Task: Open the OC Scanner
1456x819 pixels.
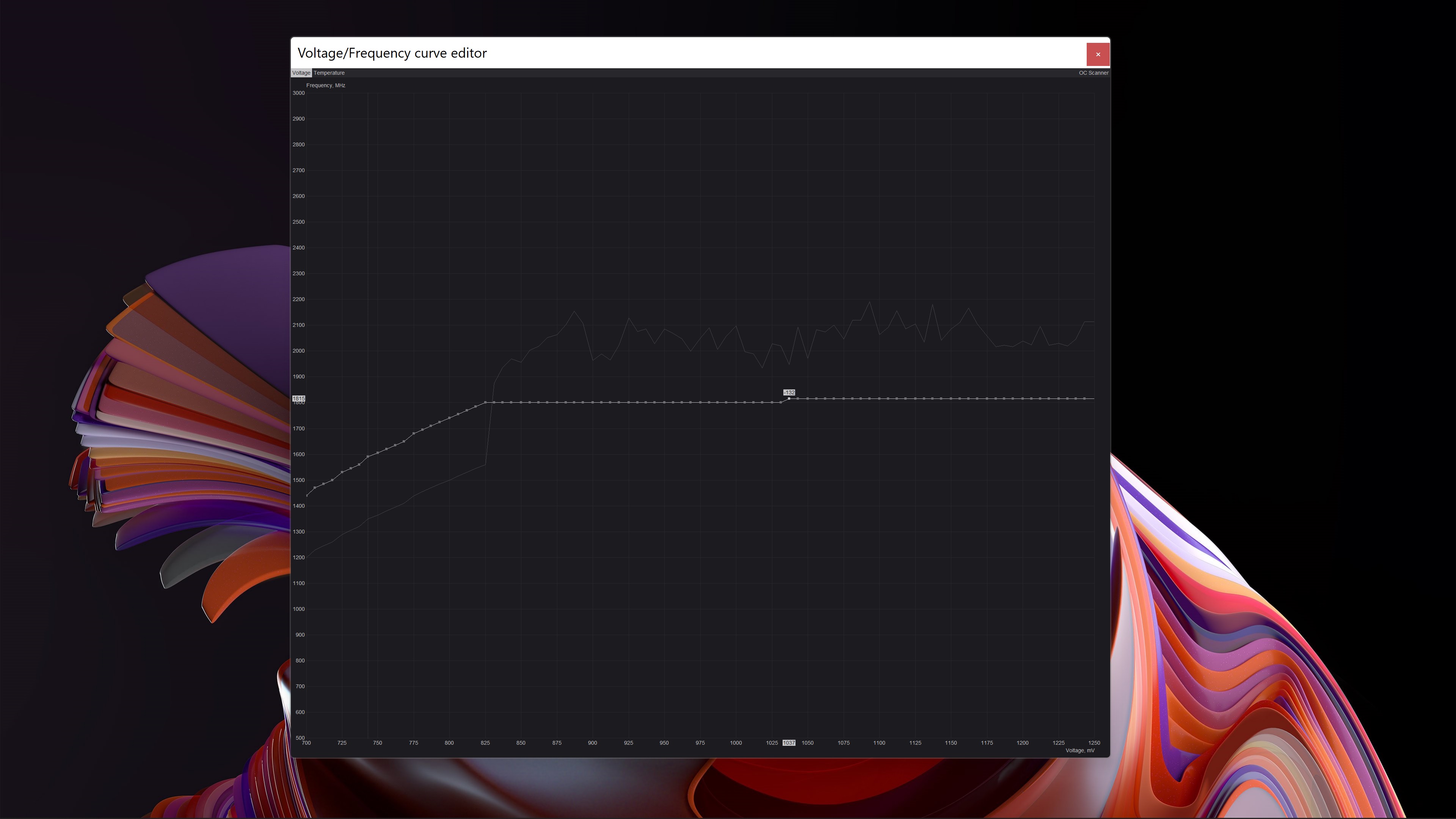Action: point(1093,73)
